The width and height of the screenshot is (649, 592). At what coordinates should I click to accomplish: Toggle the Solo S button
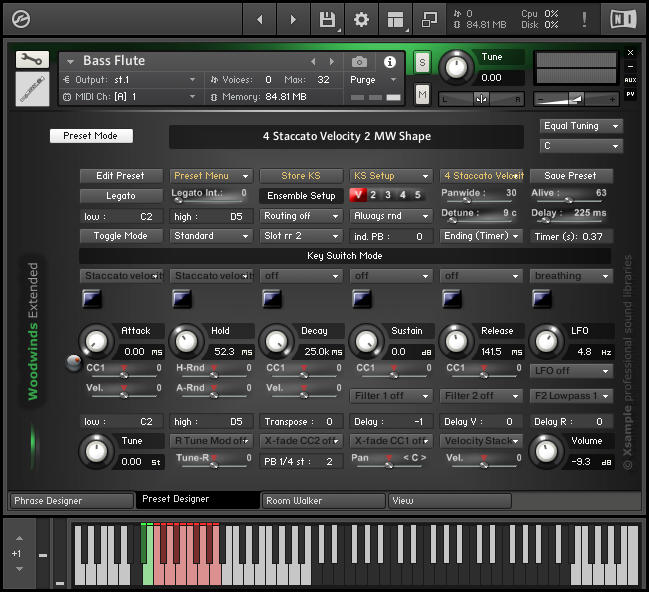pyautogui.click(x=422, y=63)
